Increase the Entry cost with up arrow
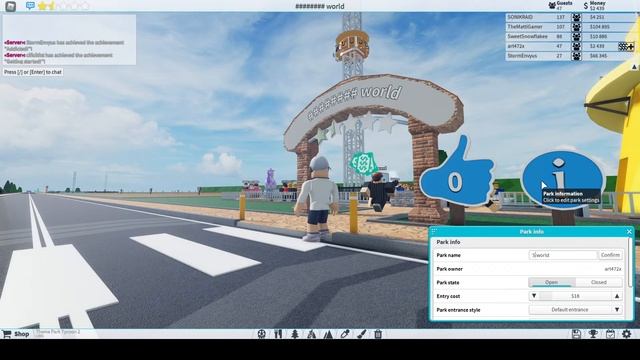Screen dimensions: 640x360 pyautogui.click(x=617, y=296)
